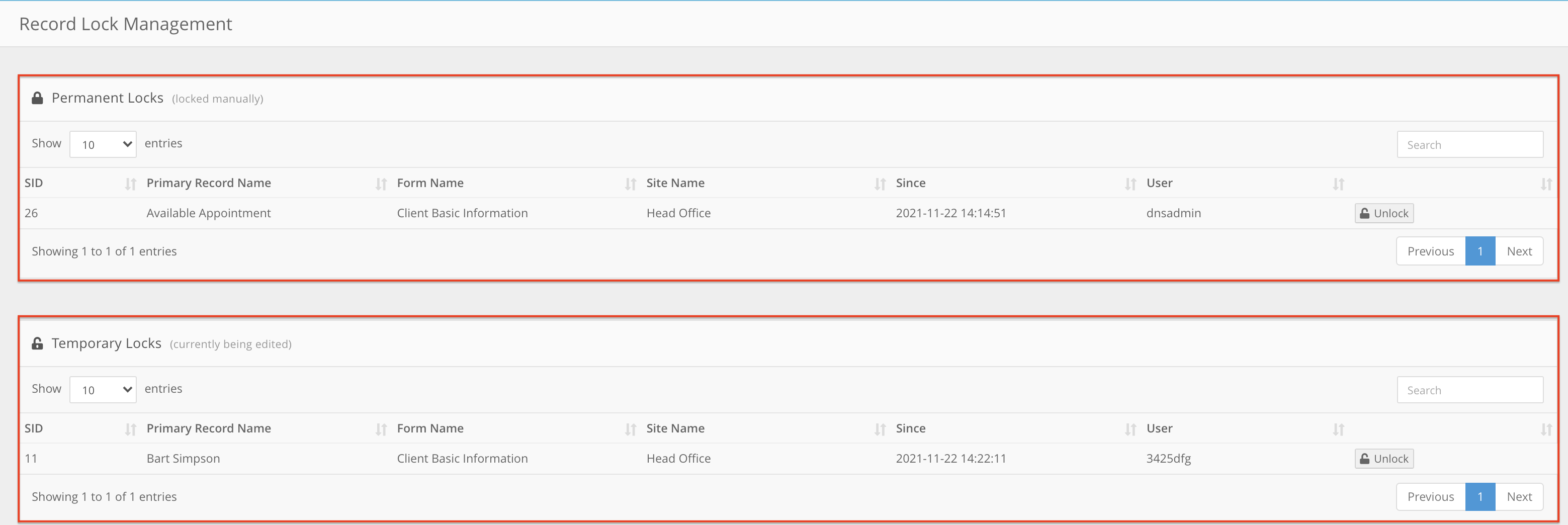Select page 1 in Permanent Locks pagination
The height and width of the screenshot is (525, 1568).
coord(1479,251)
